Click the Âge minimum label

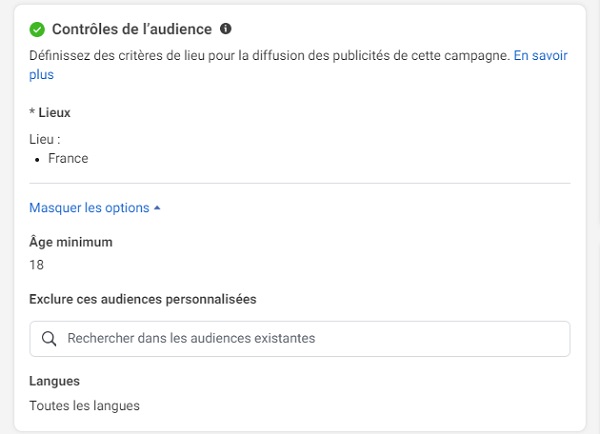71,242
